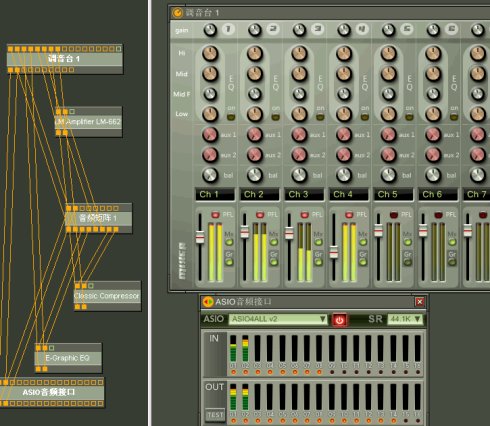Toggle the ASIO power button

pyautogui.click(x=339, y=320)
